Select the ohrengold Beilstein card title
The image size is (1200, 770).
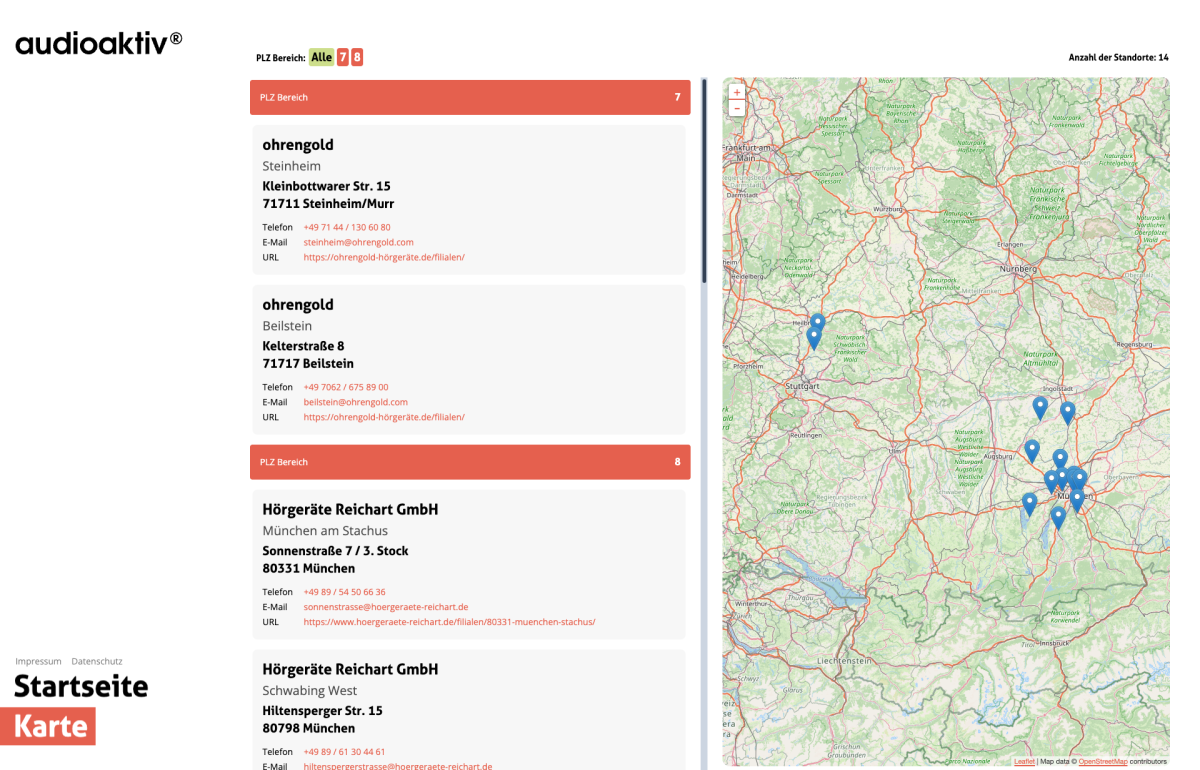pyautogui.click(x=298, y=305)
